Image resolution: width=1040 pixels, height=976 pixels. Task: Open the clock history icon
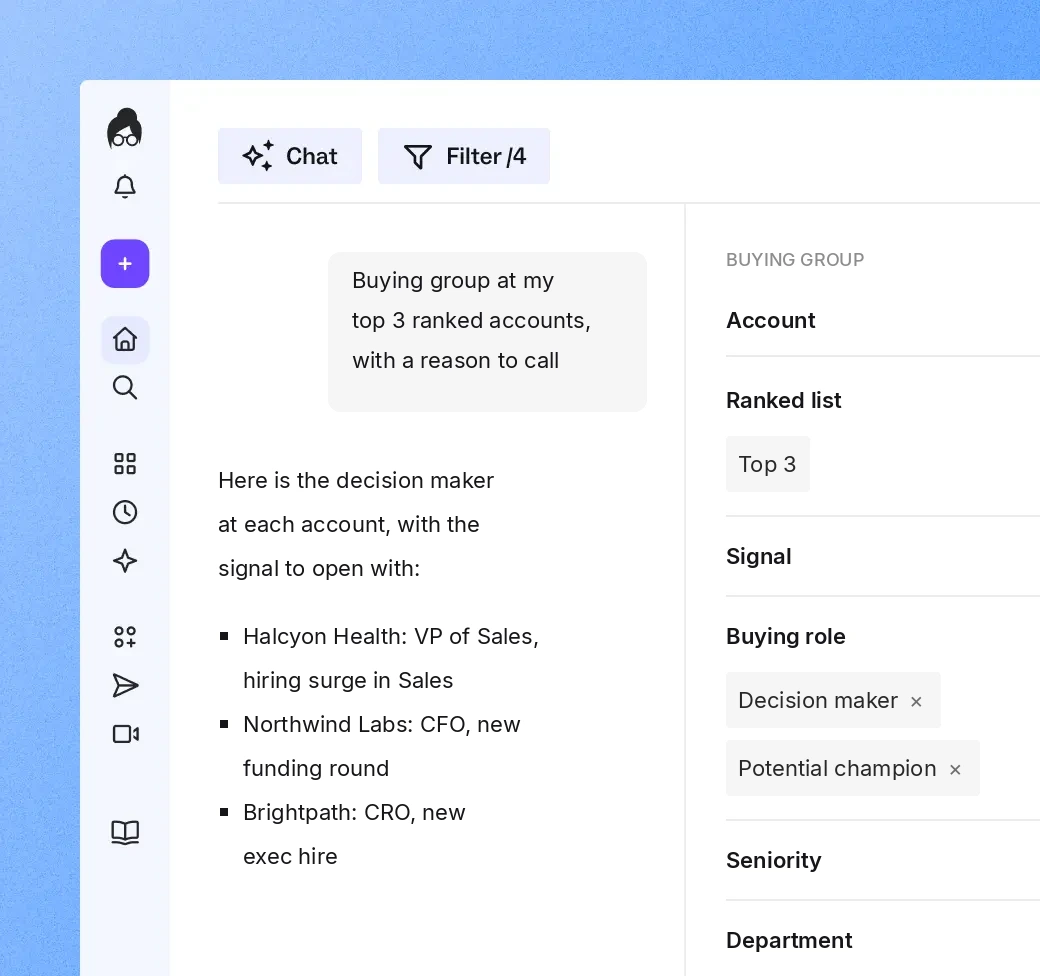coord(125,513)
